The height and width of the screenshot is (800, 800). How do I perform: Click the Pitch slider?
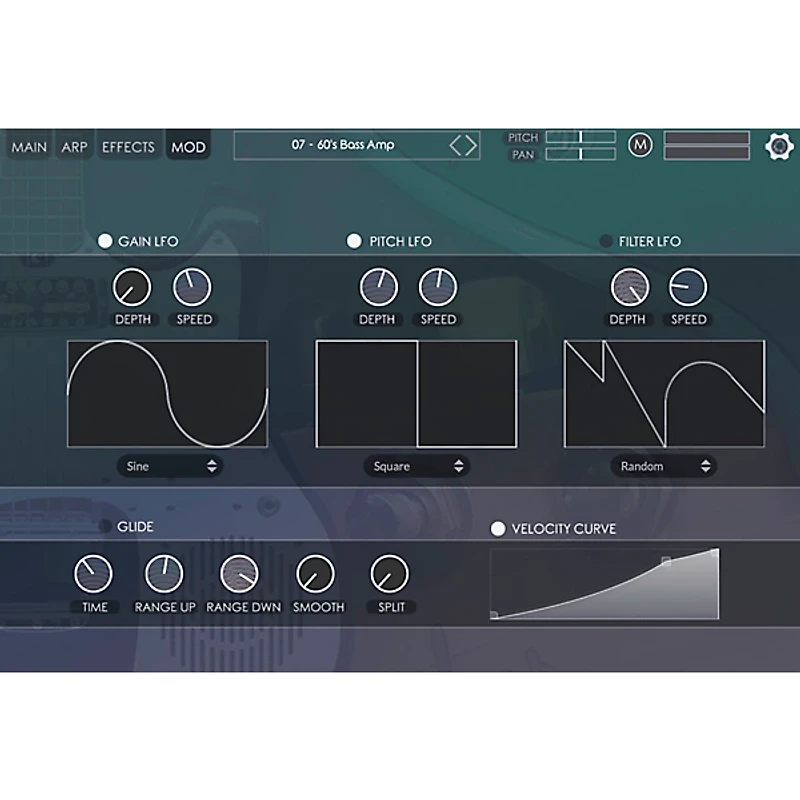click(580, 137)
